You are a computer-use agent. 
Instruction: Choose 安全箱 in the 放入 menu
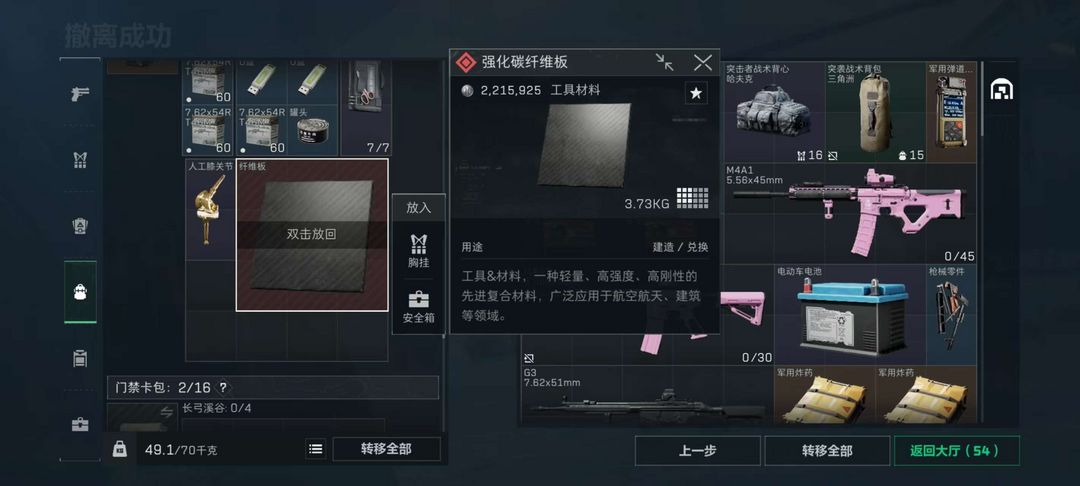419,308
